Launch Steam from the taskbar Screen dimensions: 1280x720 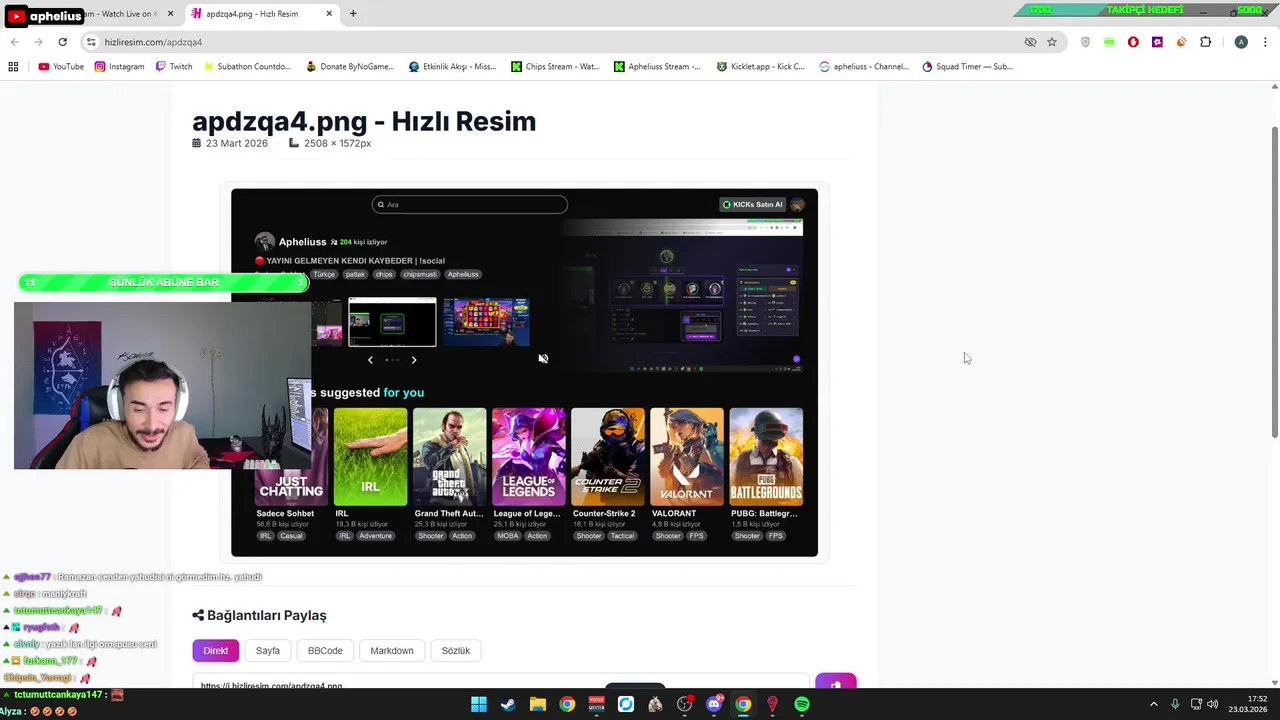tap(508, 704)
